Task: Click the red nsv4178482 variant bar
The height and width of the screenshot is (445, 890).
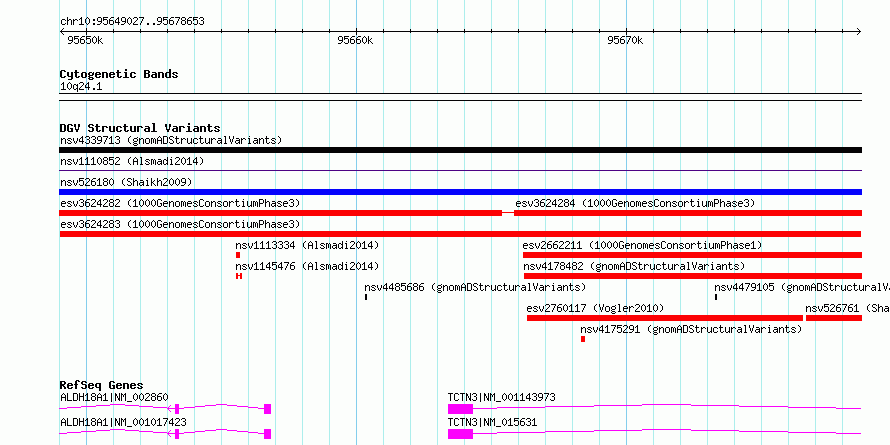Action: coord(692,276)
